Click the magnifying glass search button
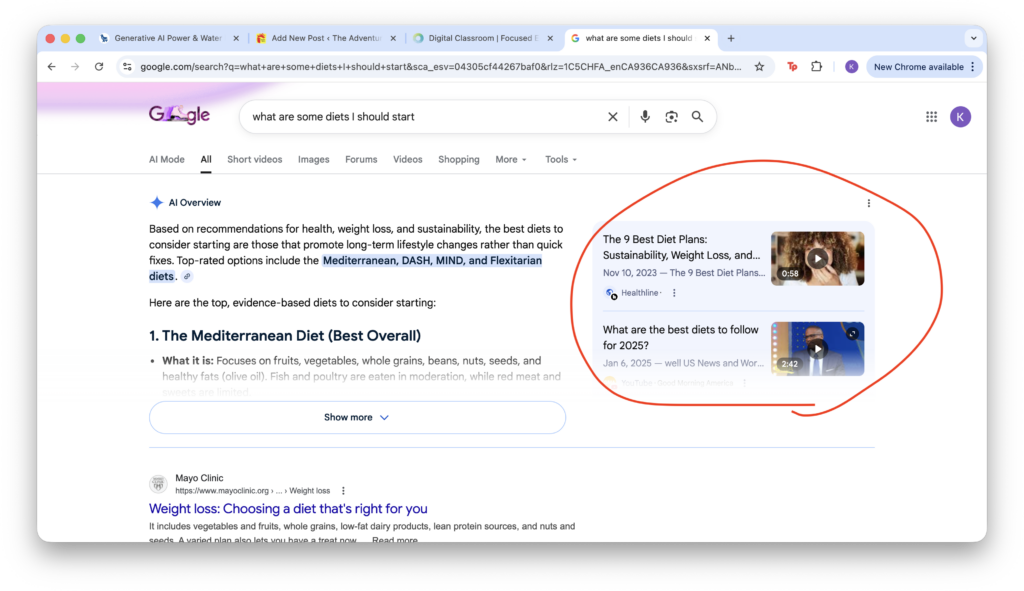This screenshot has height=591, width=1024. point(697,117)
